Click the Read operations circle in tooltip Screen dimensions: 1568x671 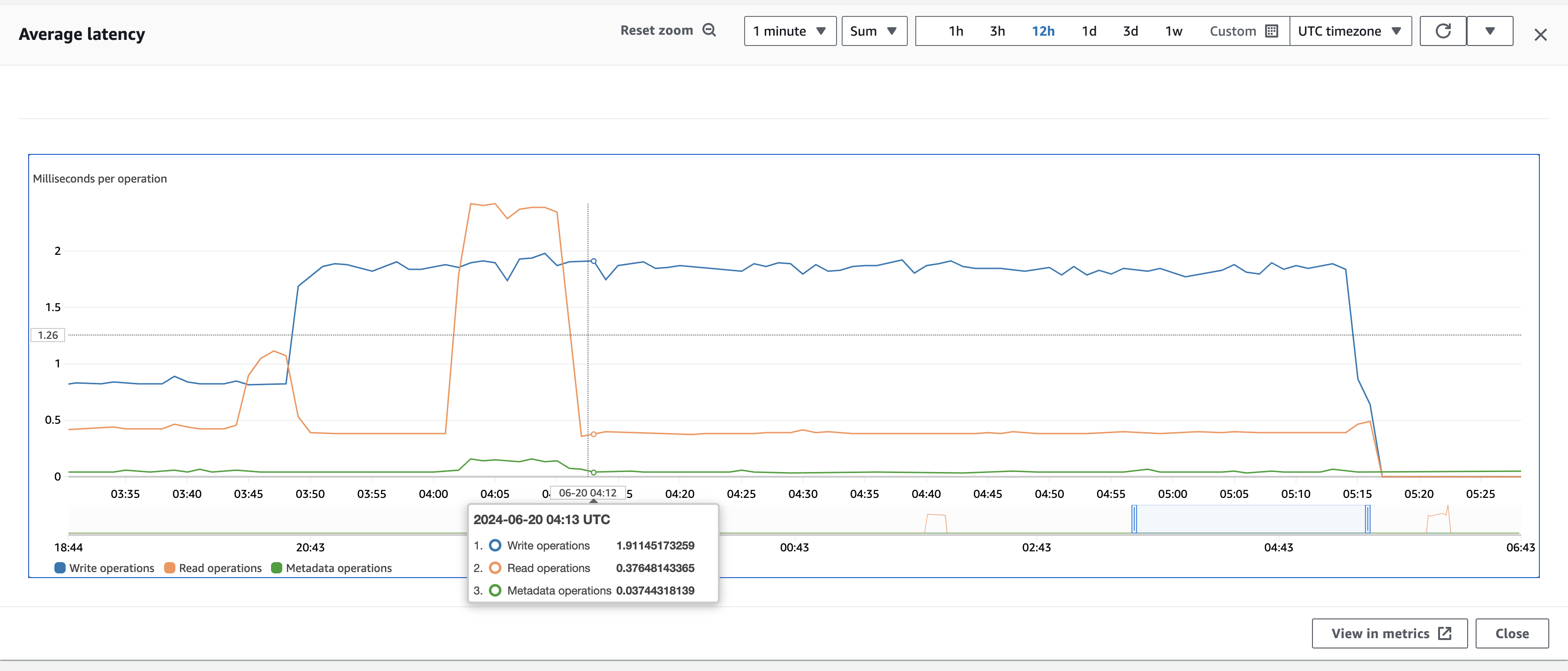coord(495,568)
